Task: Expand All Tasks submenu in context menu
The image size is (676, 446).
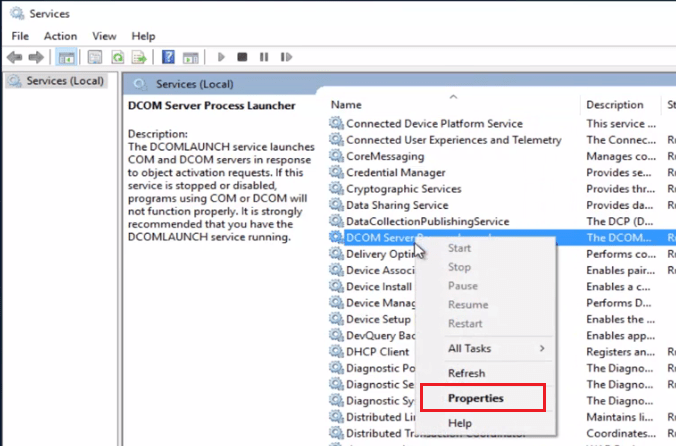Action: click(485, 348)
